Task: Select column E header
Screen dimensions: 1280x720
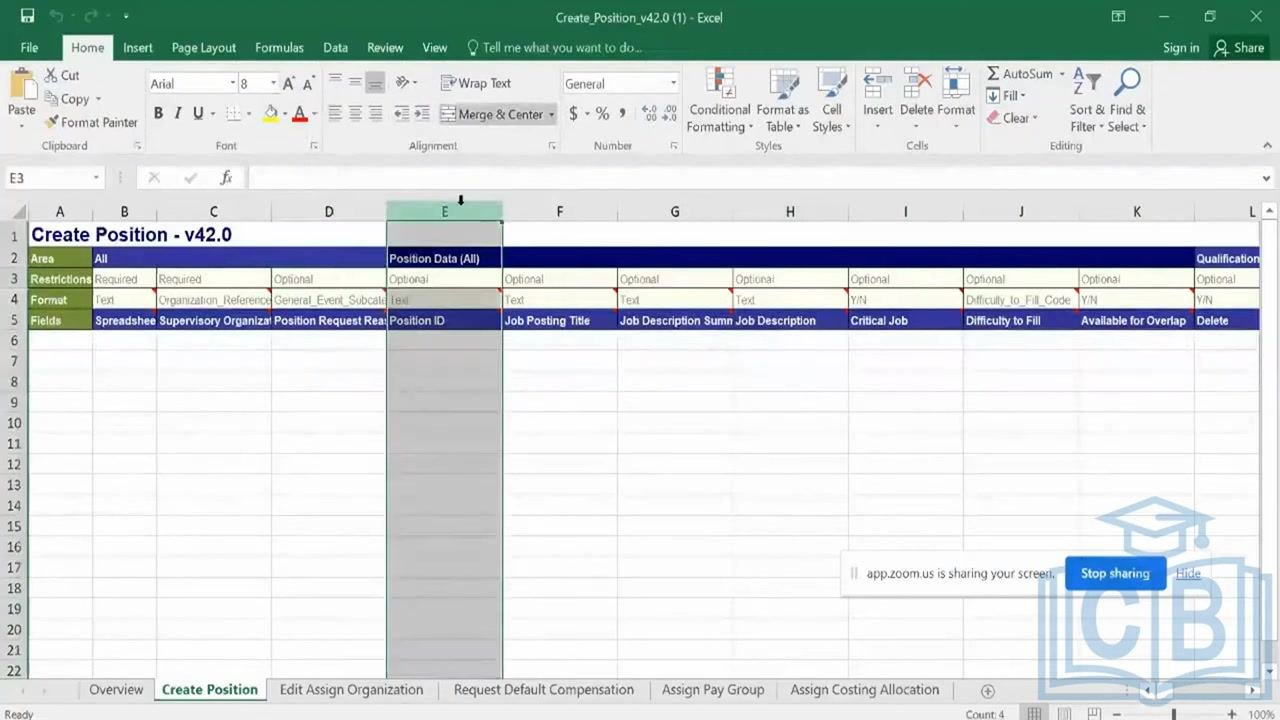Action: coord(444,211)
